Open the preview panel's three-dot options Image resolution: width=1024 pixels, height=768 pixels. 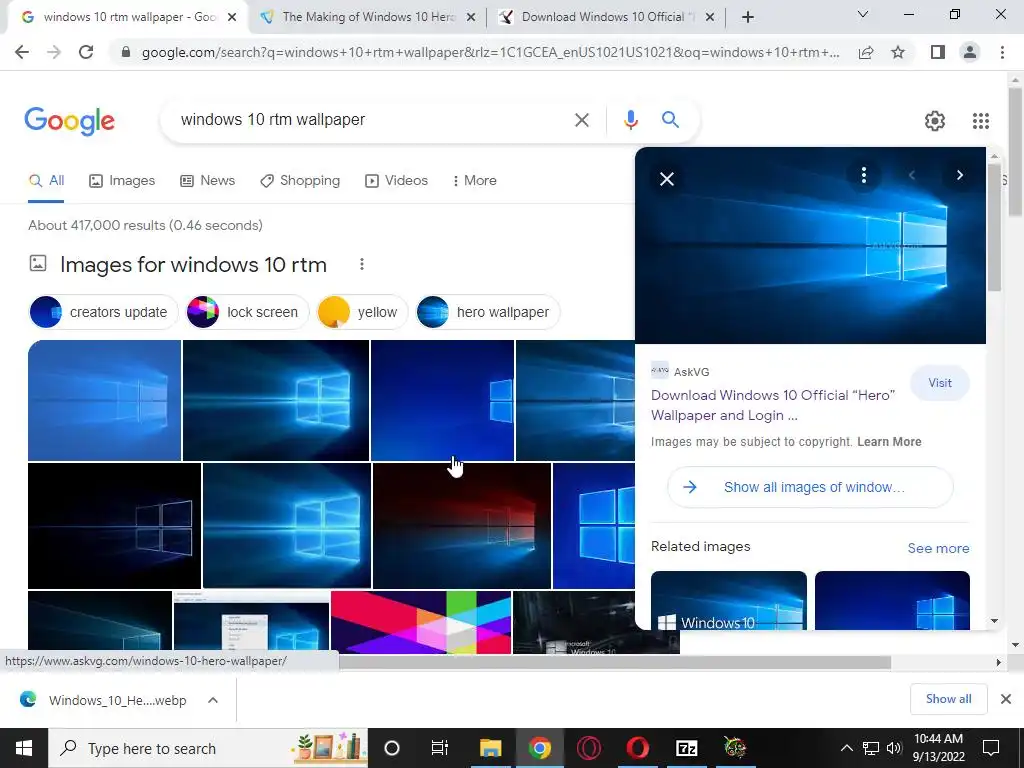pyautogui.click(x=863, y=175)
